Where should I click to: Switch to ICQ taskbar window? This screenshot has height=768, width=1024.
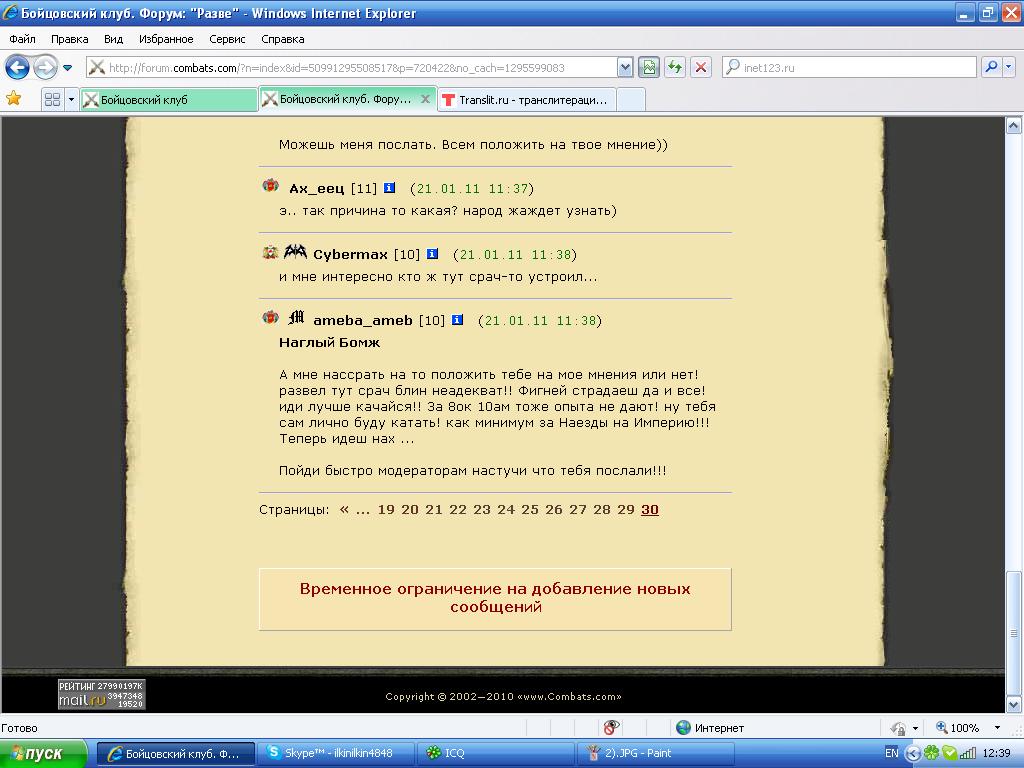[x=495, y=753]
